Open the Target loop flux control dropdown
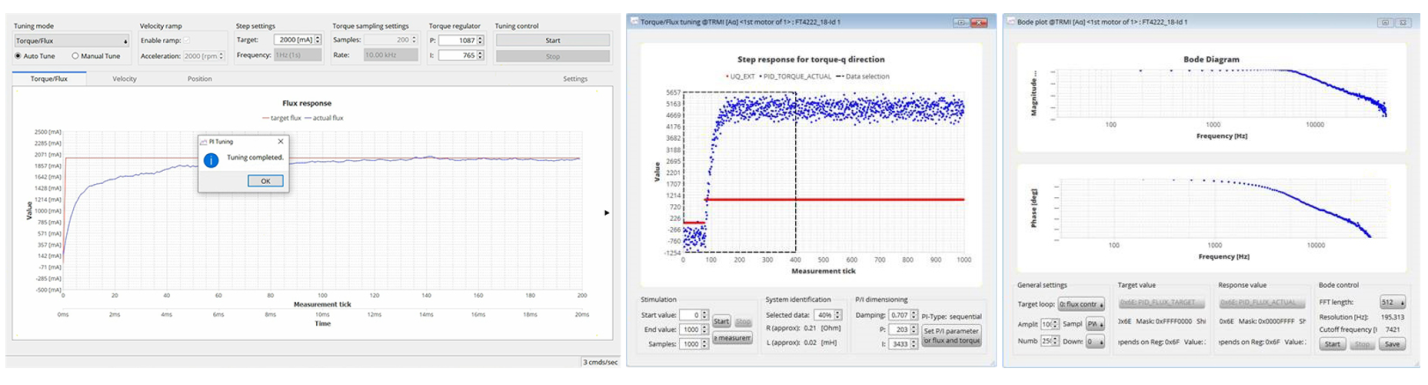 tap(1081, 304)
